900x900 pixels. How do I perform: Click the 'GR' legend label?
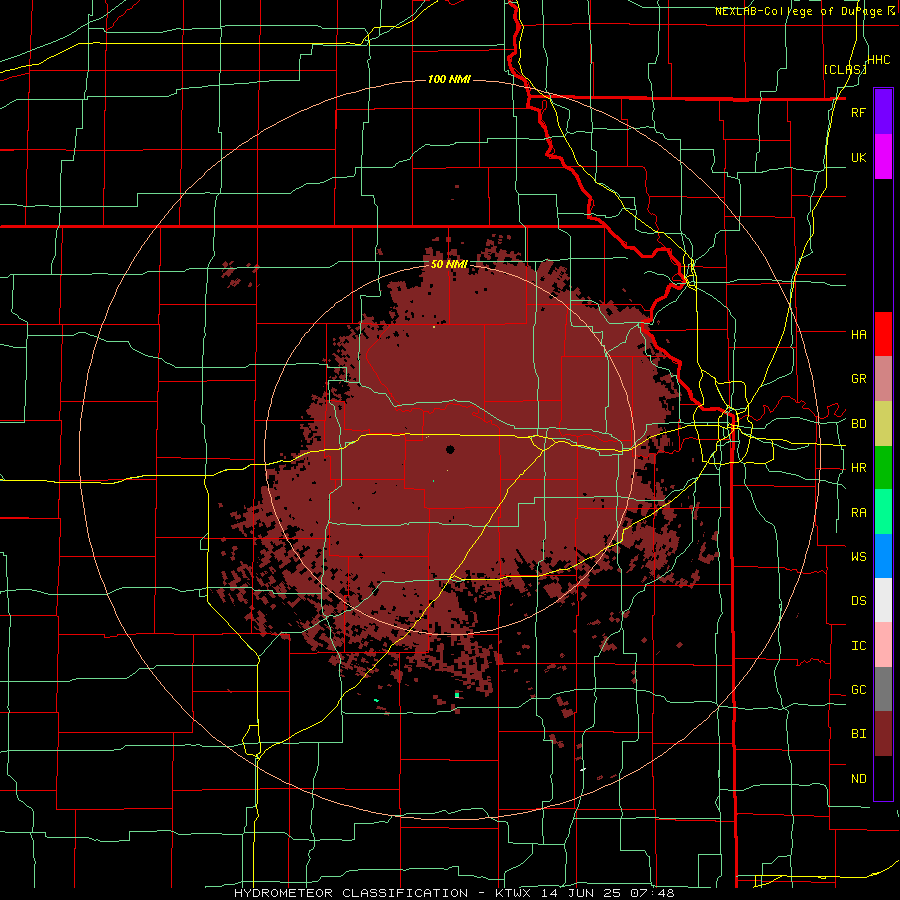[858, 379]
